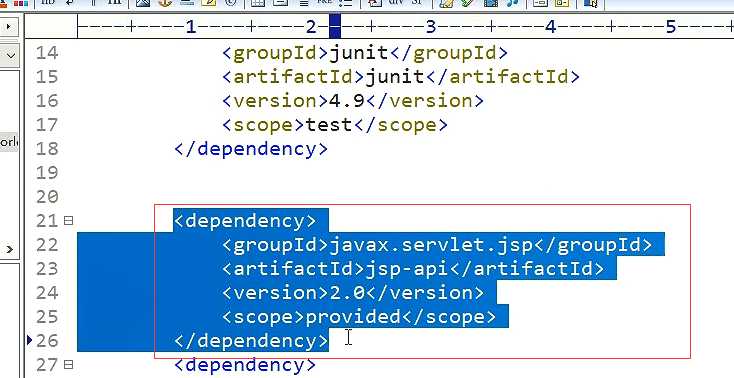Click line number 22 in the gutter
Screen dimensions: 734x378
point(47,245)
